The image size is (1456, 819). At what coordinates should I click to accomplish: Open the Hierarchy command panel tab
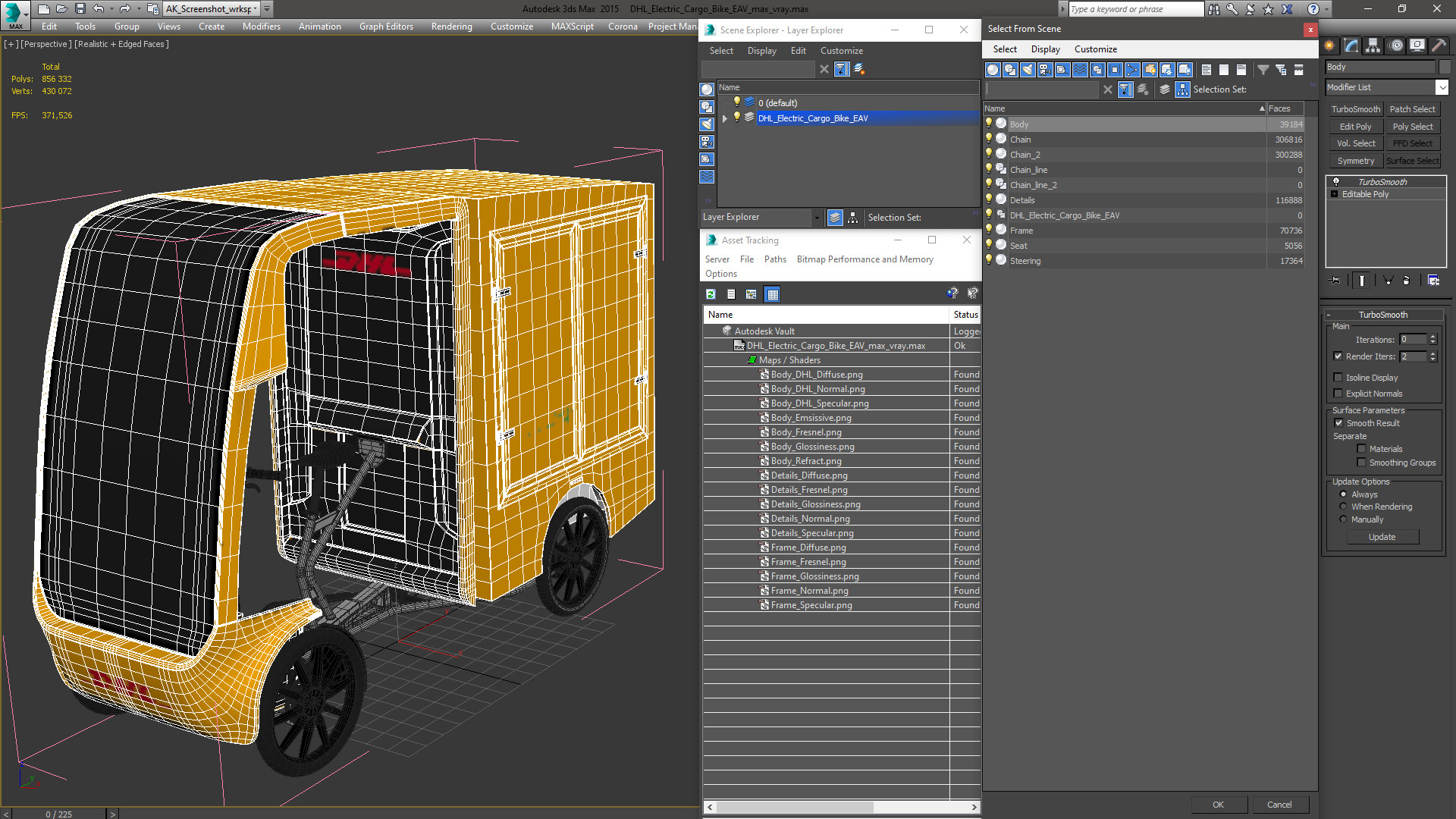1373,45
